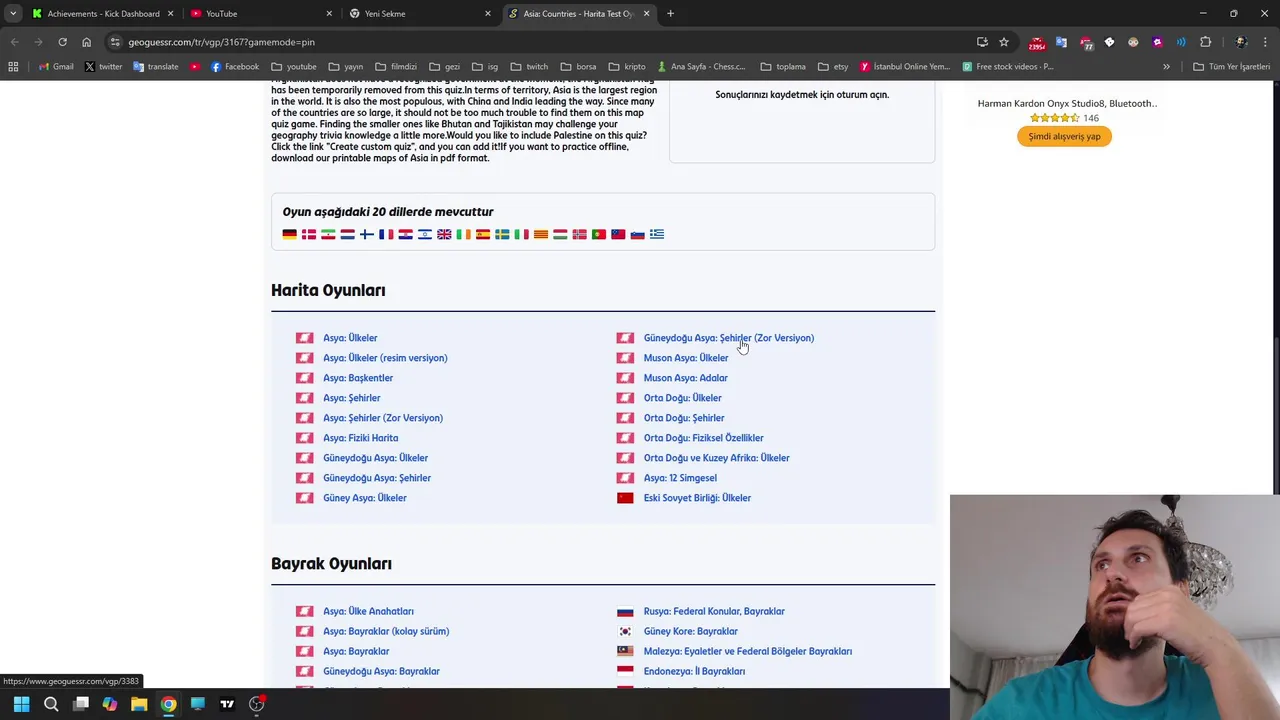Go to the browser home page icon
This screenshot has height=720, width=1280.
tap(87, 42)
